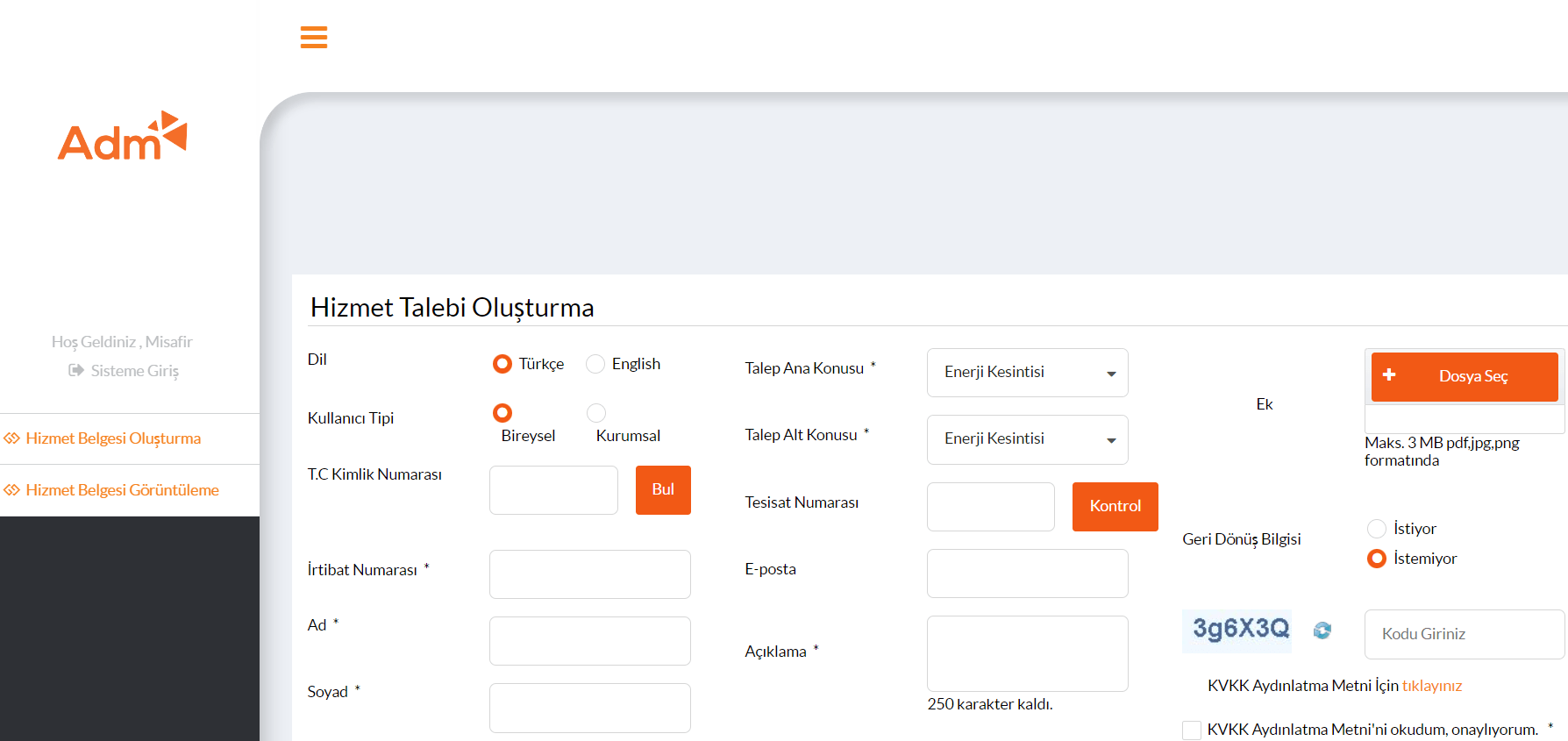Open the Talep Alt Konusu dropdown
1568x741 pixels.
click(x=1027, y=439)
